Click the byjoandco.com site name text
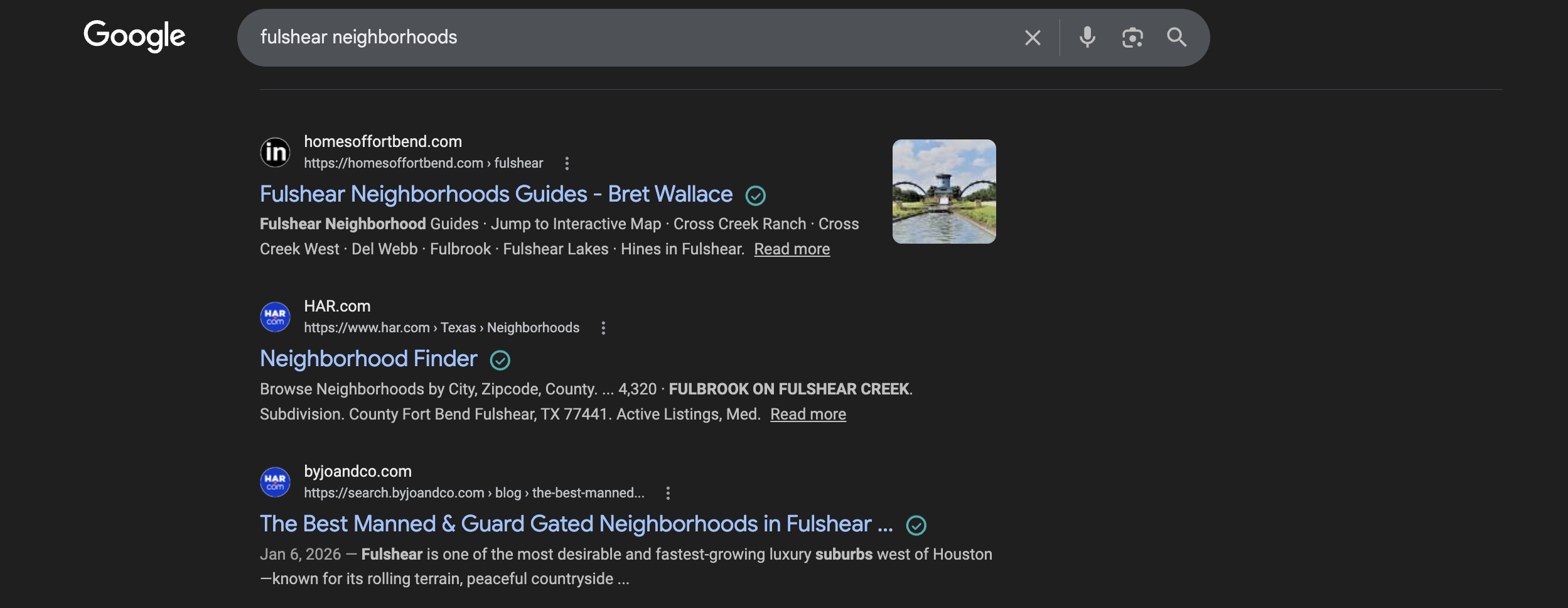 point(358,472)
